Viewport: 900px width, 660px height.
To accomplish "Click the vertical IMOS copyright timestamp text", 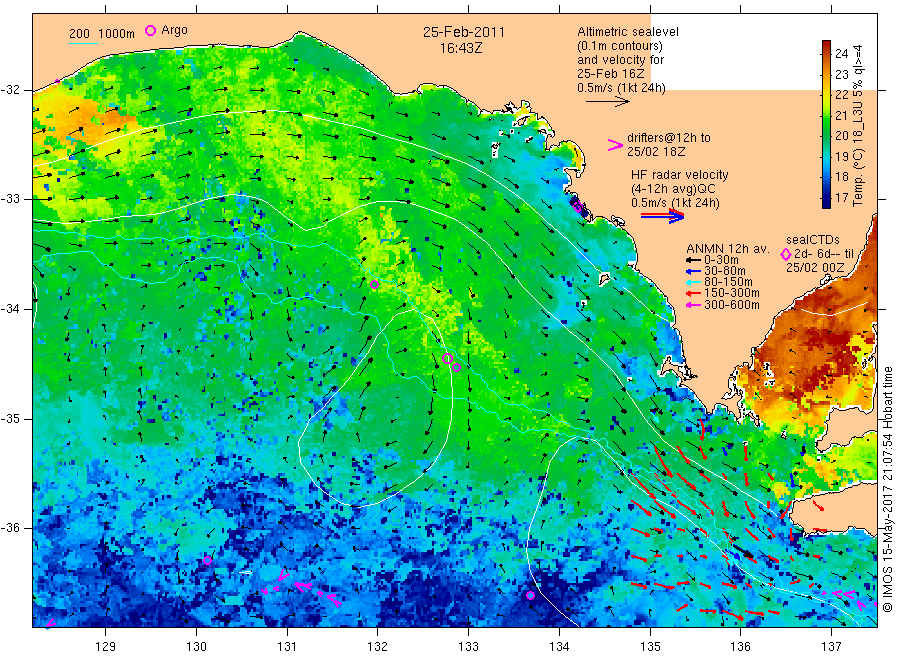I will [888, 490].
